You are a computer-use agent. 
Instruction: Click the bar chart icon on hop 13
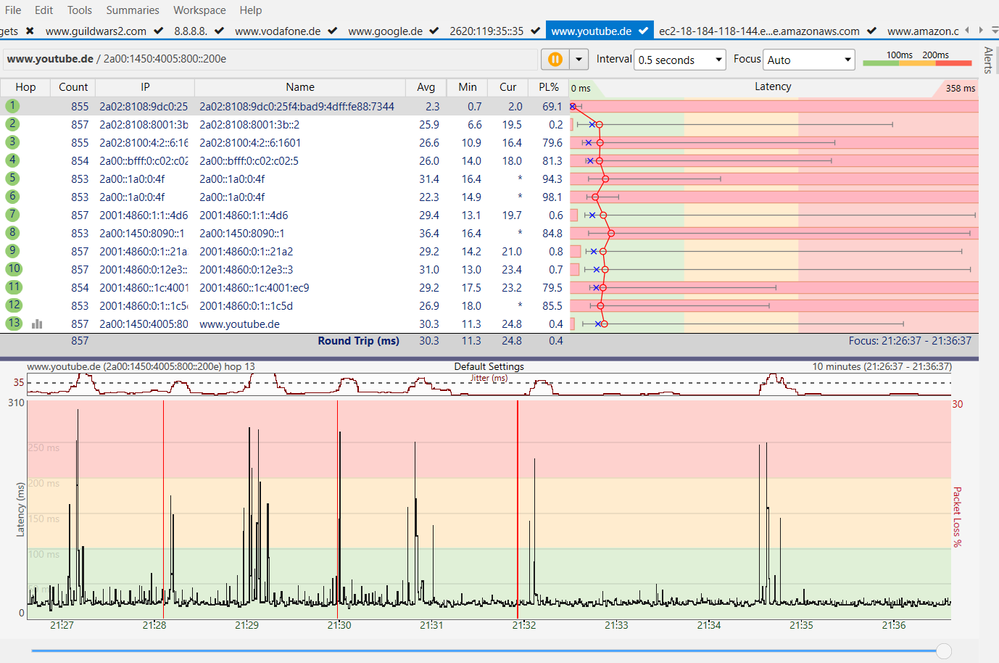(37, 324)
